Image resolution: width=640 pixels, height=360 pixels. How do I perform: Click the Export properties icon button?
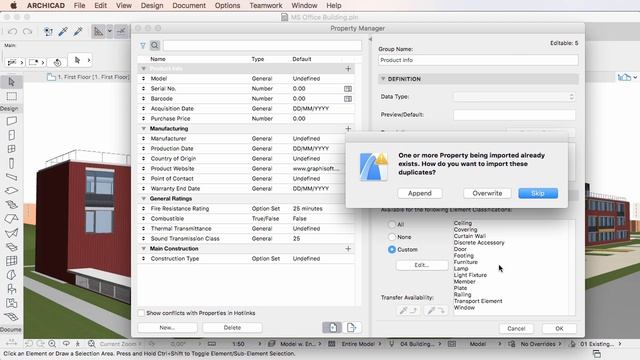pos(351,327)
